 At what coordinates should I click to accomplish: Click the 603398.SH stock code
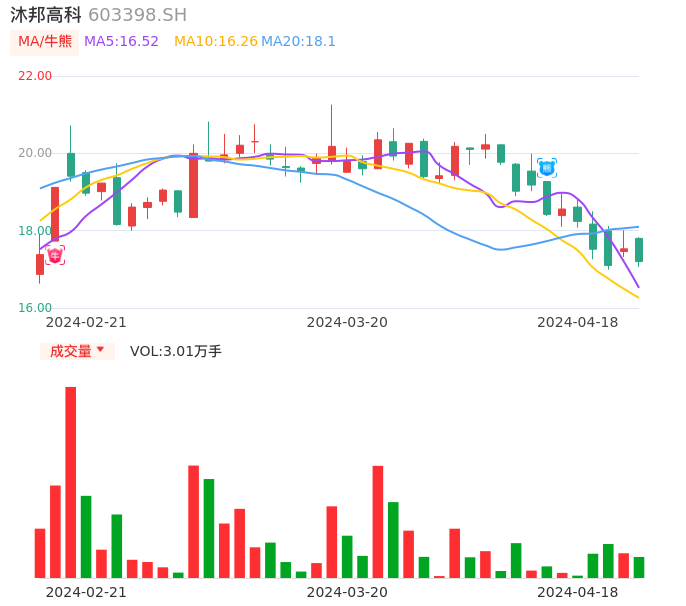[137, 15]
